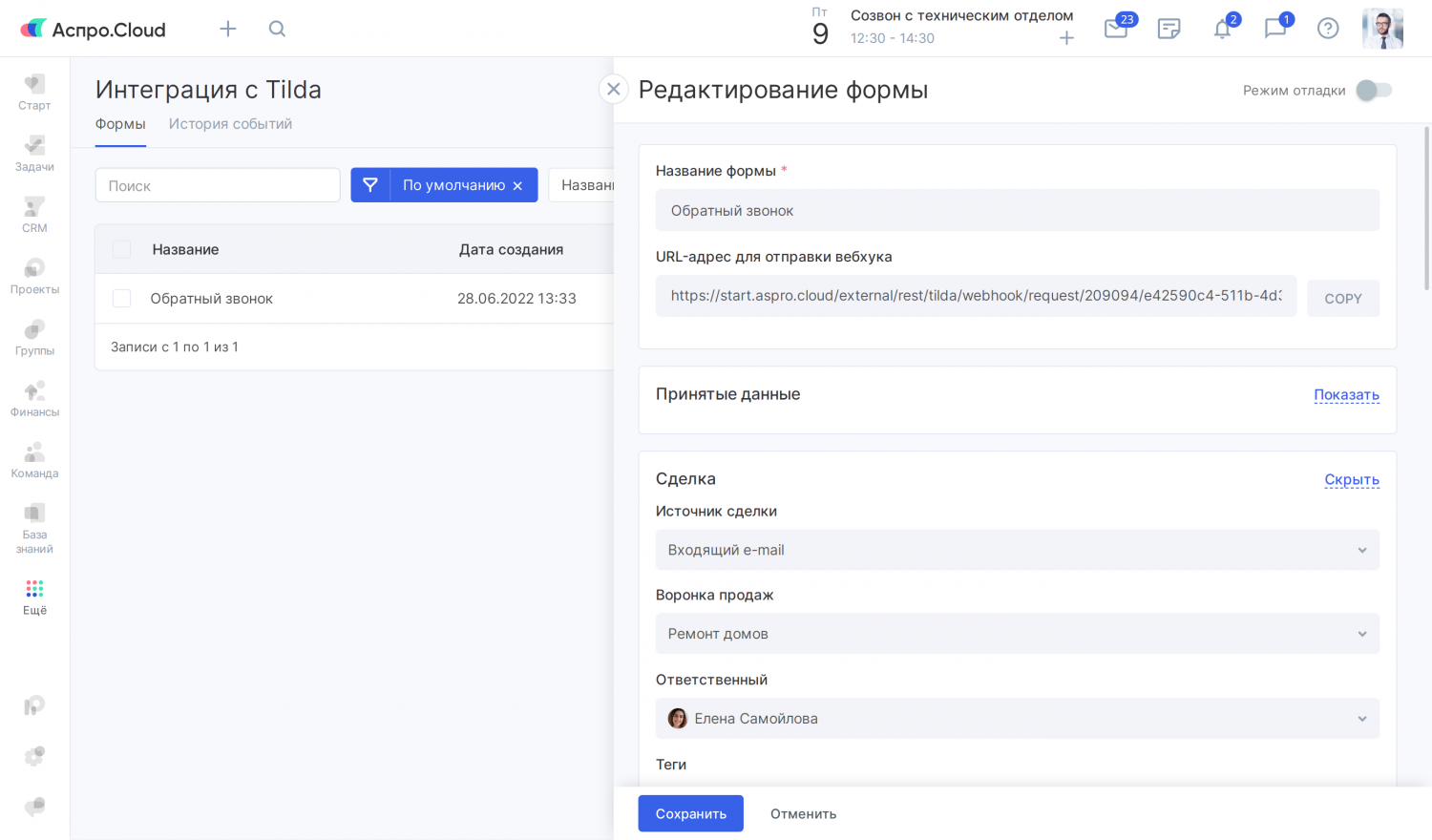
Task: Open the chat messages icon in header
Action: click(x=1274, y=29)
